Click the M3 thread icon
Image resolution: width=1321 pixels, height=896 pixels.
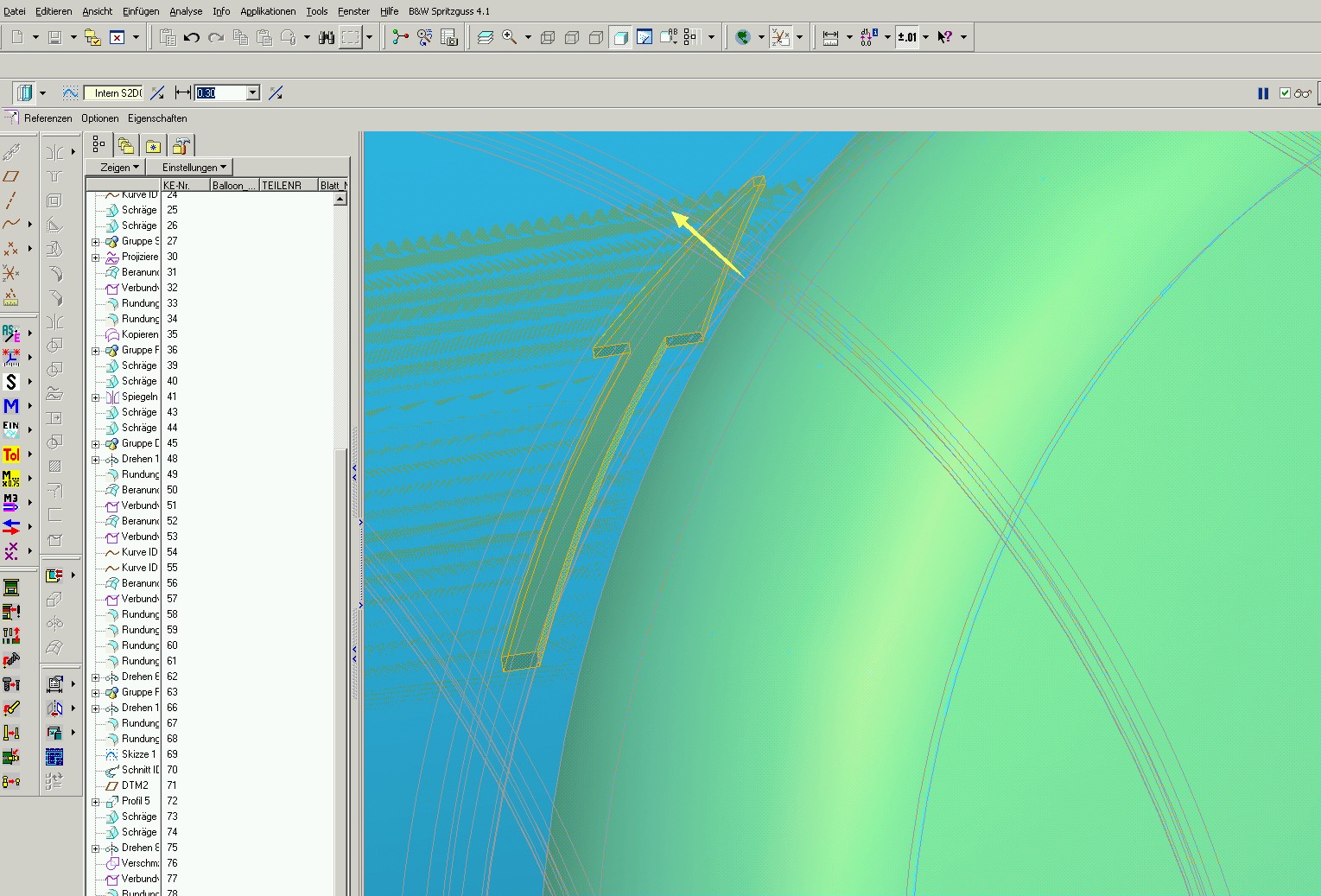tap(11, 503)
